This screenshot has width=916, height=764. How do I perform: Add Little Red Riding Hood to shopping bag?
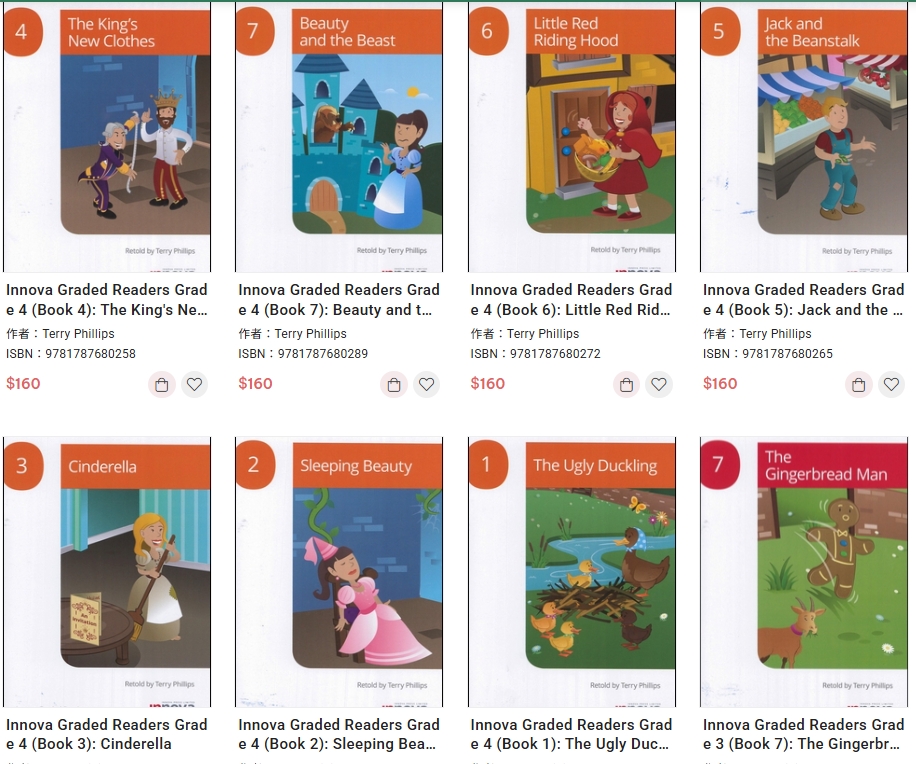pos(626,385)
